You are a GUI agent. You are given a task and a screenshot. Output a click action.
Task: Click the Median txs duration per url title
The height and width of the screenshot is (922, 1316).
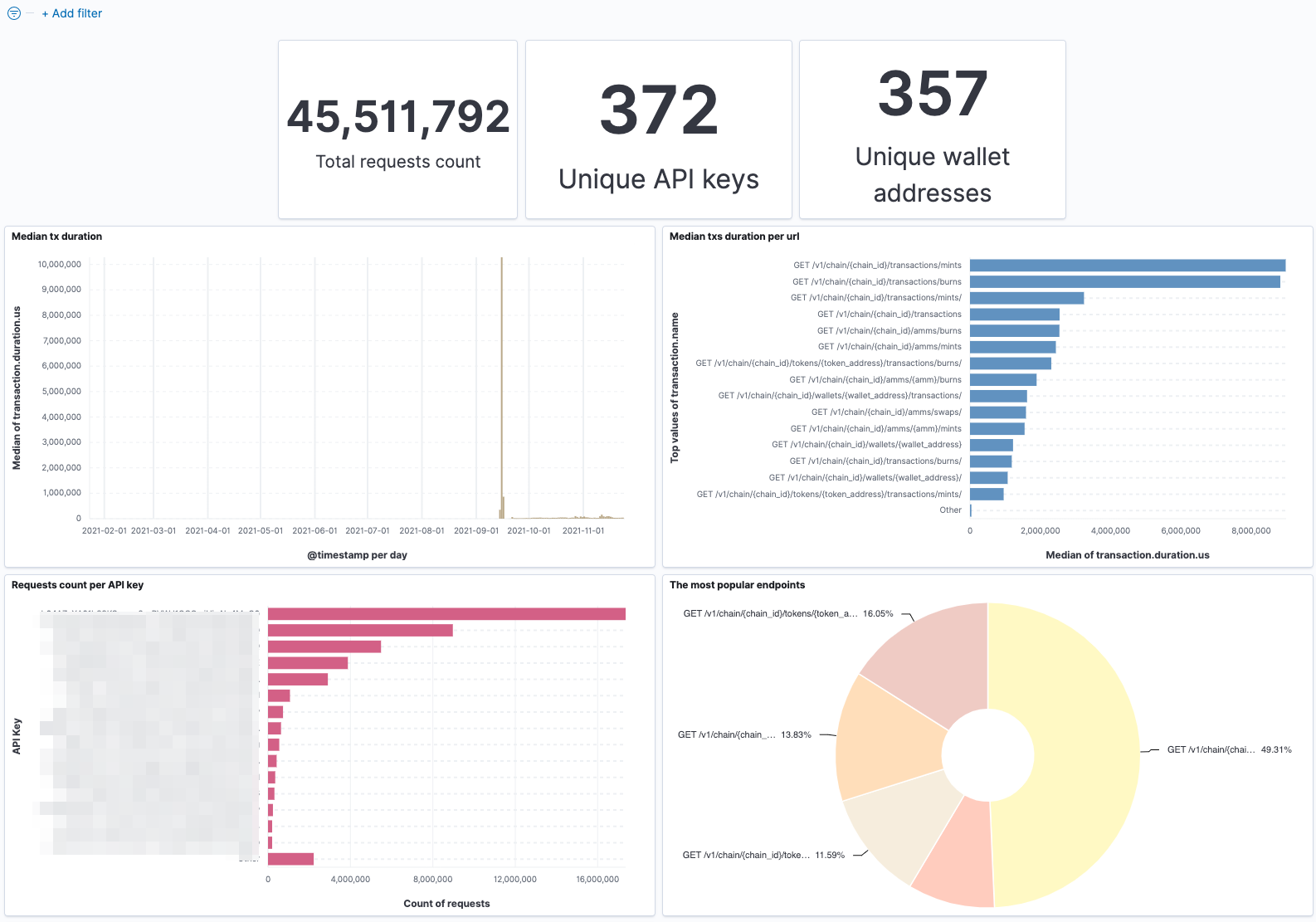coord(734,237)
